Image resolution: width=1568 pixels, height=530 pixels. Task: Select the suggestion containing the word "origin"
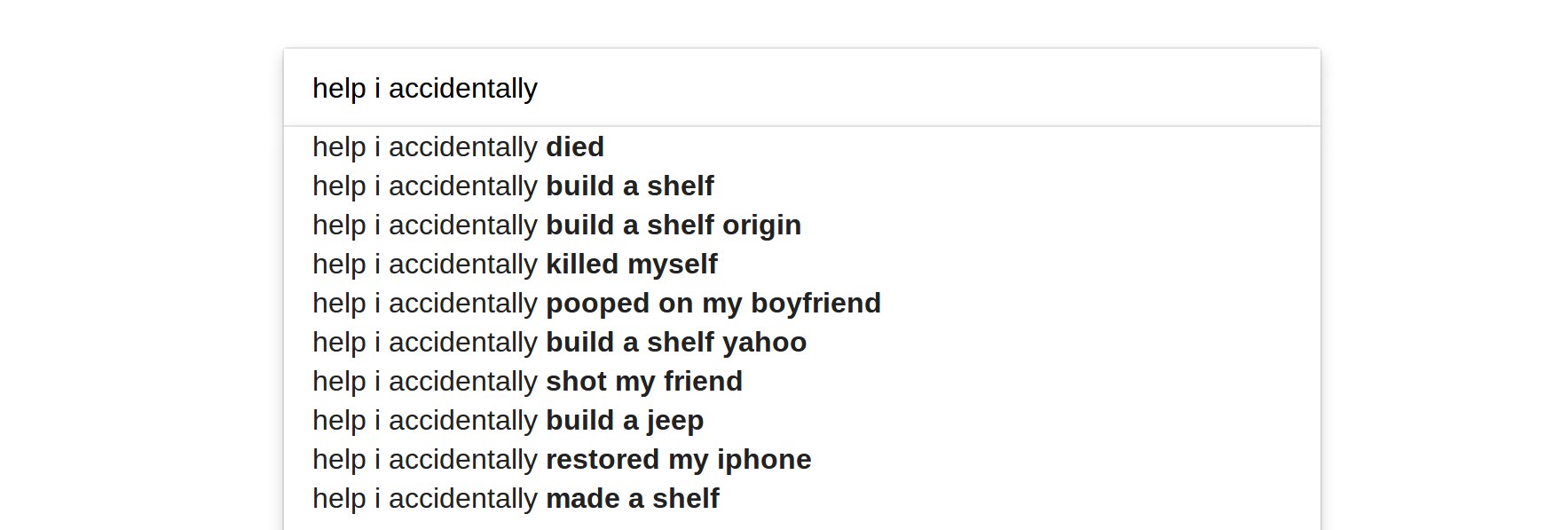tap(556, 225)
